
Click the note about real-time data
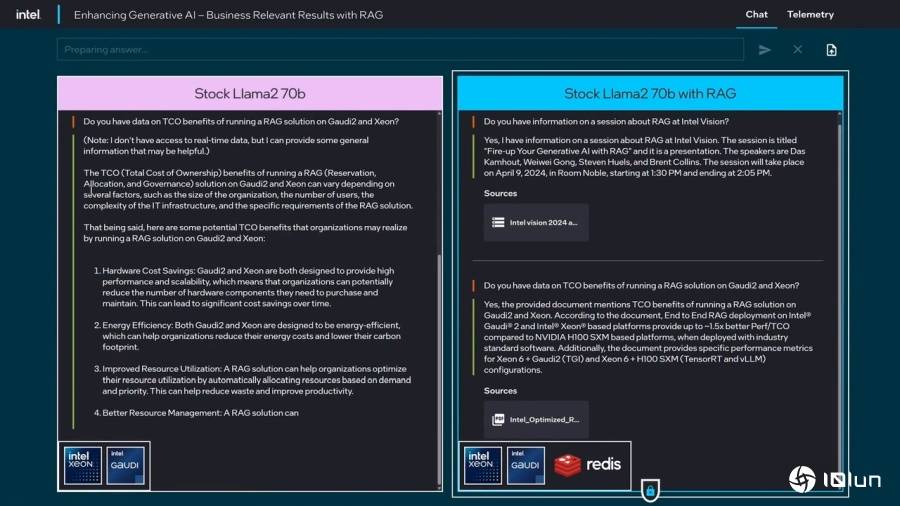click(226, 146)
